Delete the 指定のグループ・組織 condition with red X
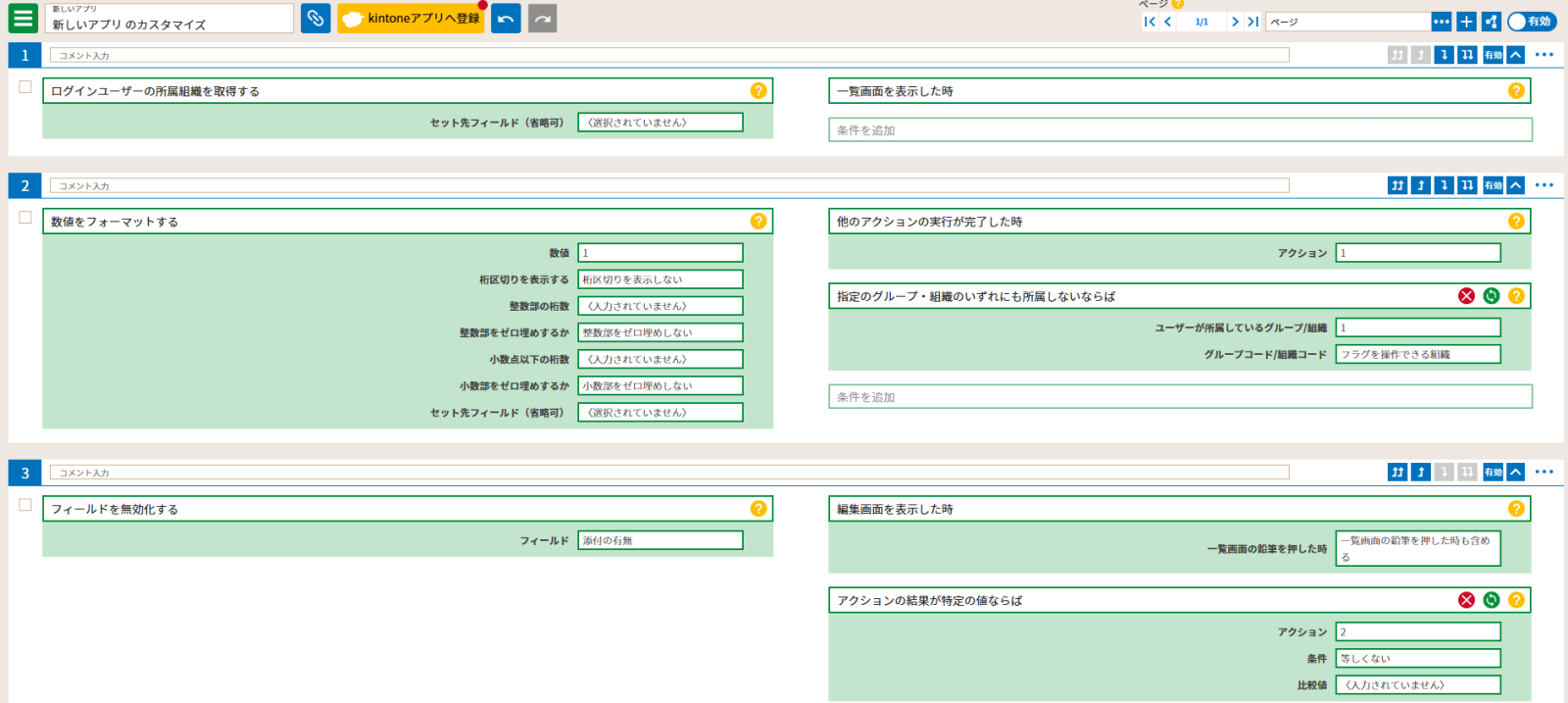Viewport: 1568px width, 703px height. tap(1466, 296)
